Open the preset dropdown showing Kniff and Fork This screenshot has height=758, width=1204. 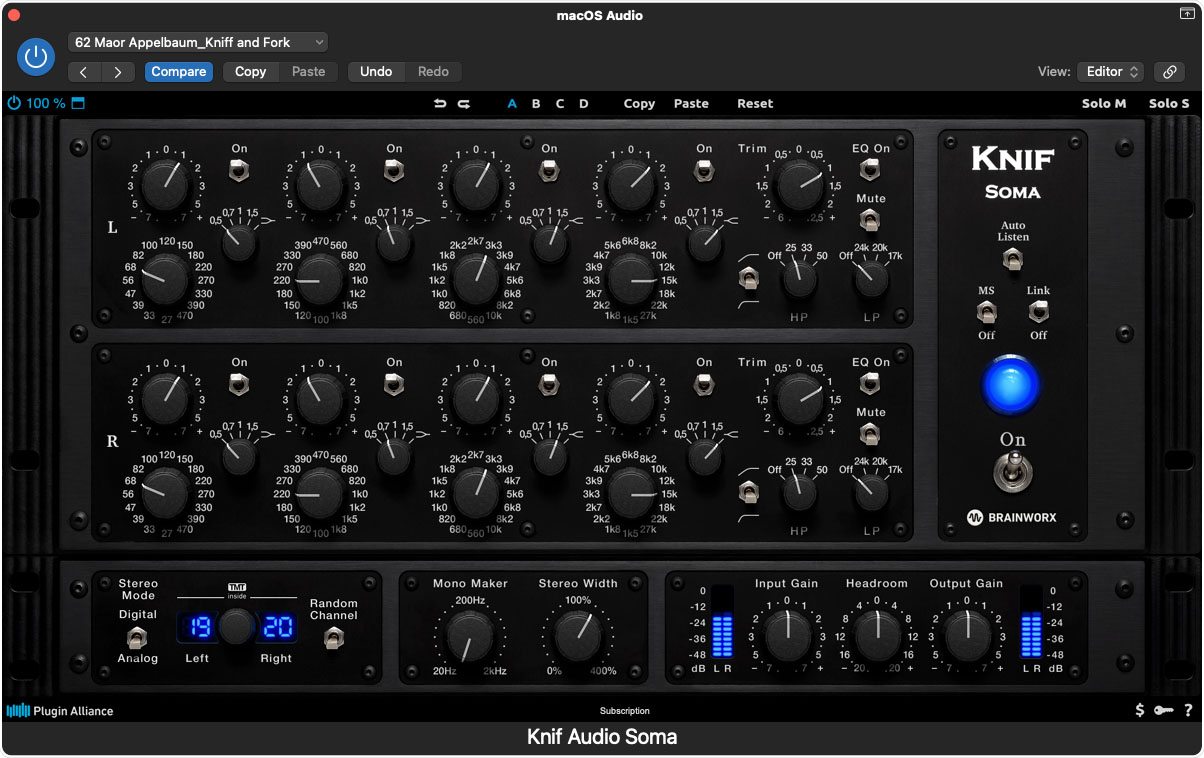coord(197,42)
